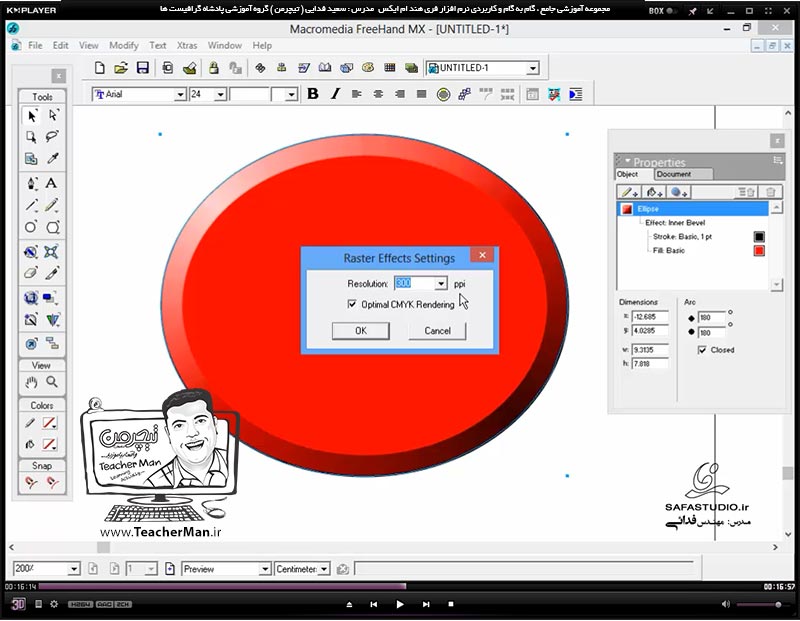The width and height of the screenshot is (800, 621).
Task: Toggle the Closed checkbox under Arc
Action: [x=702, y=350]
